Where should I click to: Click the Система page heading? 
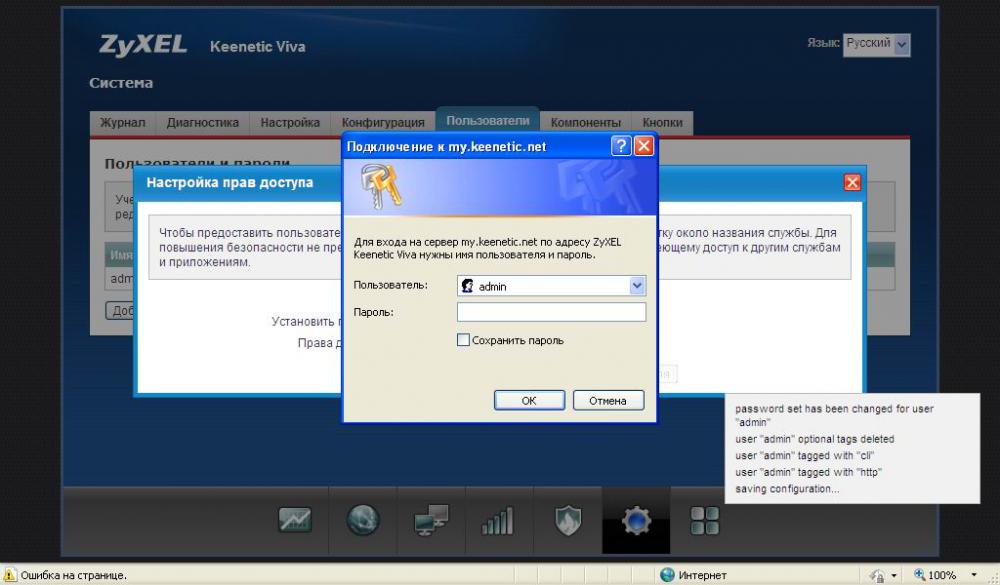pyautogui.click(x=121, y=83)
